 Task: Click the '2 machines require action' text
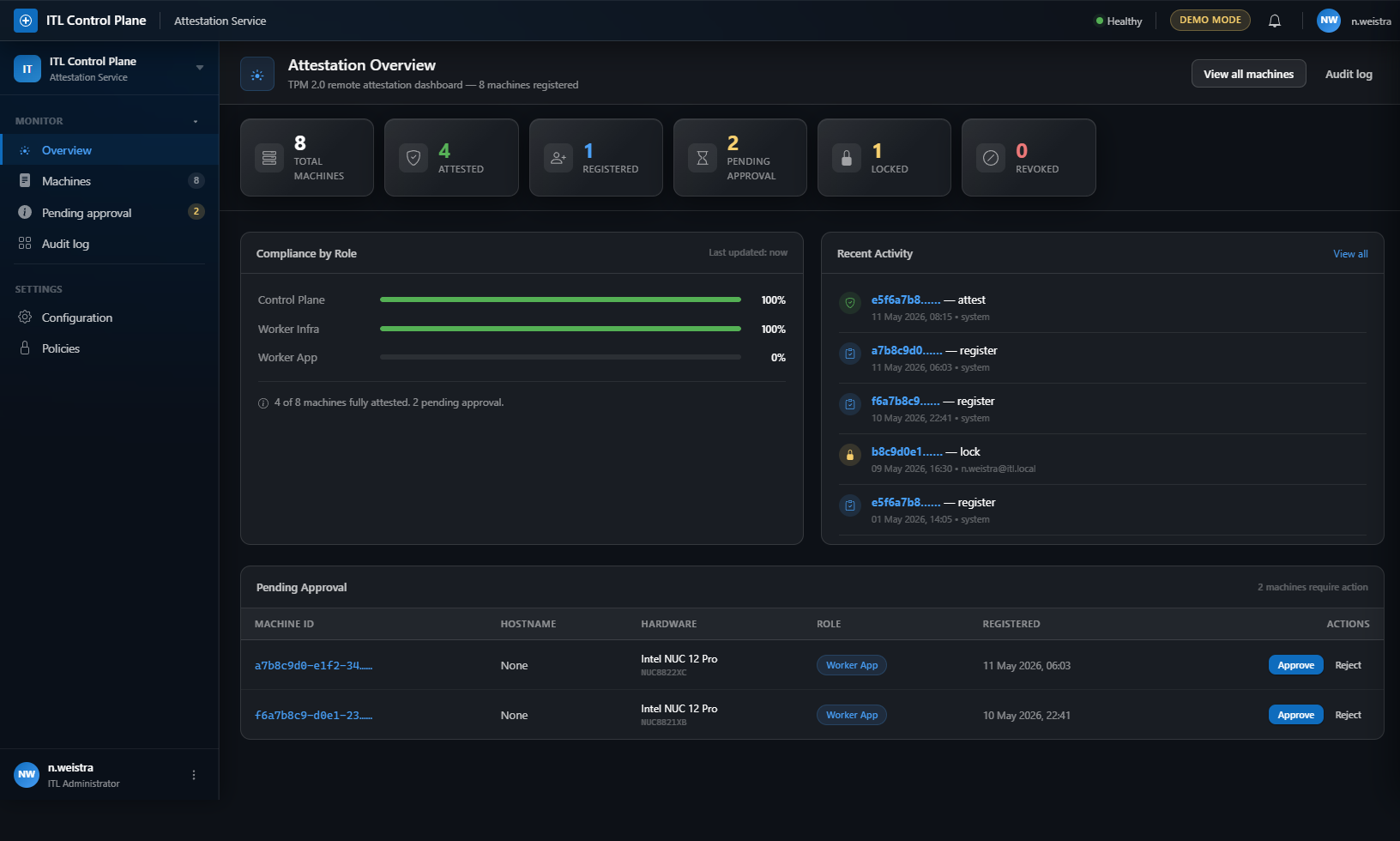pos(1312,587)
